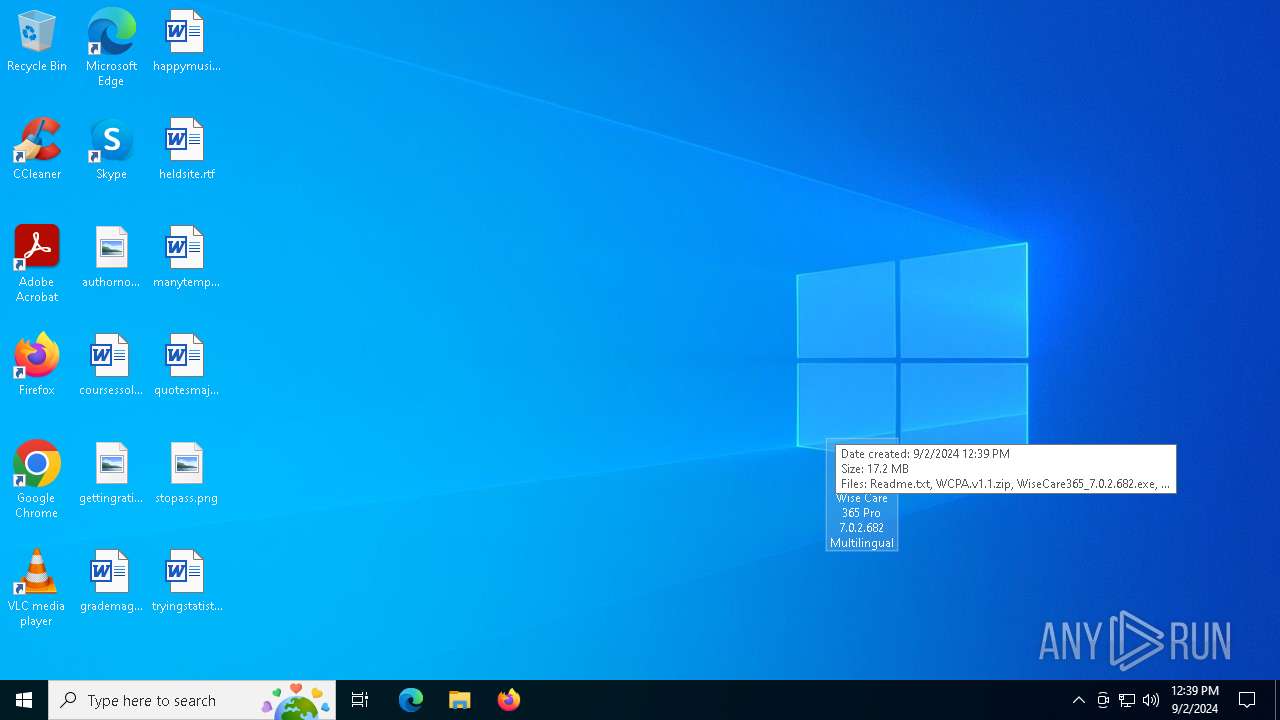
Task: Select the manytemp... Word document
Action: coord(186,258)
